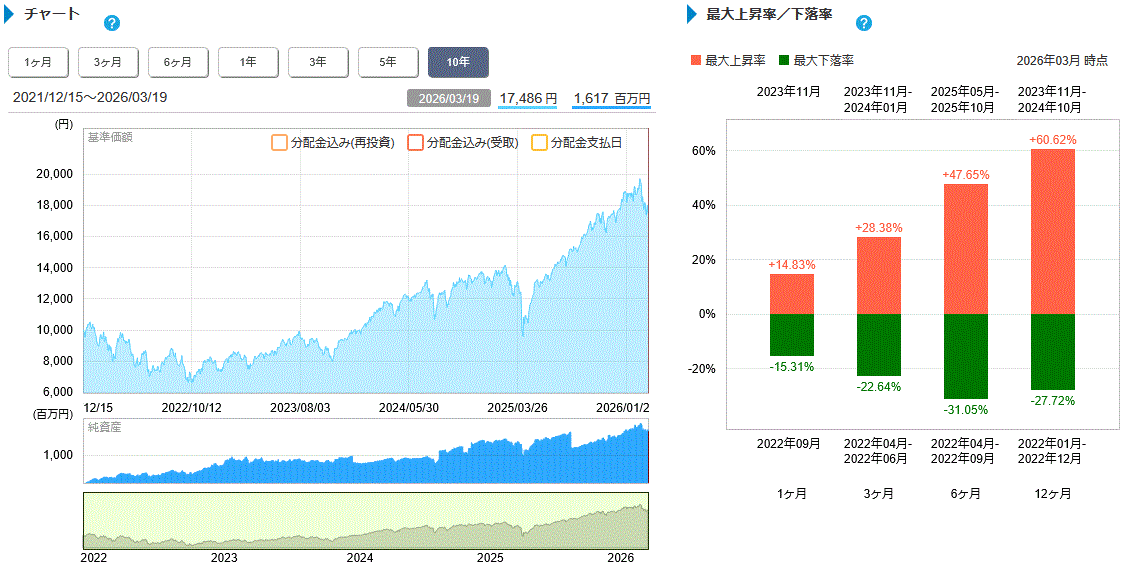Screen dimensions: 1122x573
Task: Click the -31.05% 6ヶ月 green bar
Action: pyautogui.click(x=966, y=355)
